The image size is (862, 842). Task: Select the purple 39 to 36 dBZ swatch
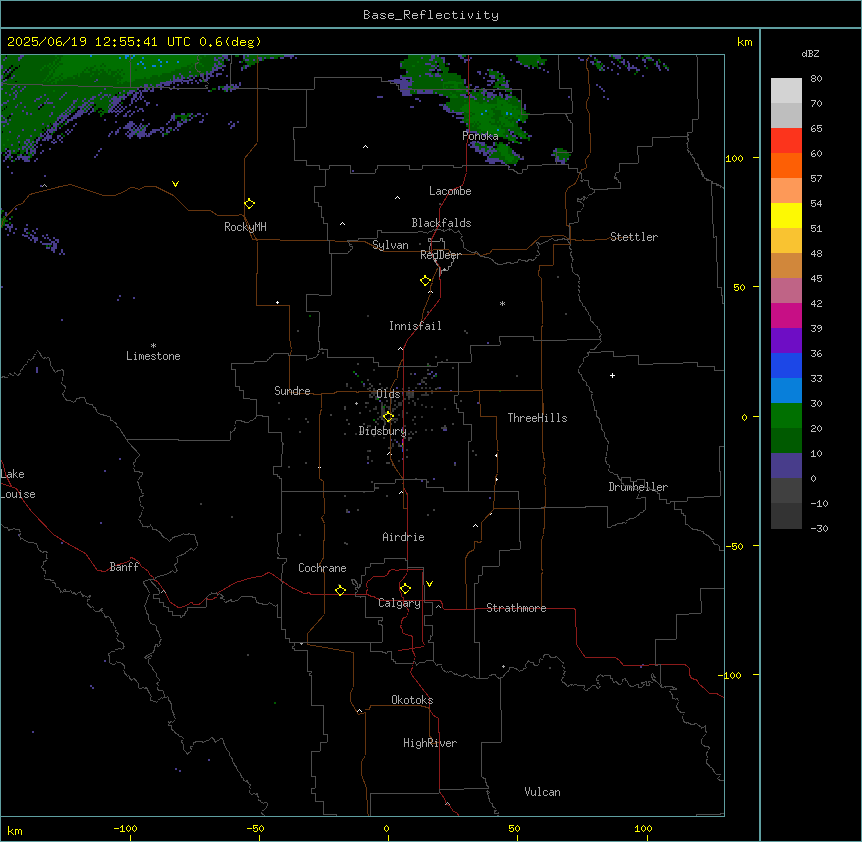[x=786, y=340]
